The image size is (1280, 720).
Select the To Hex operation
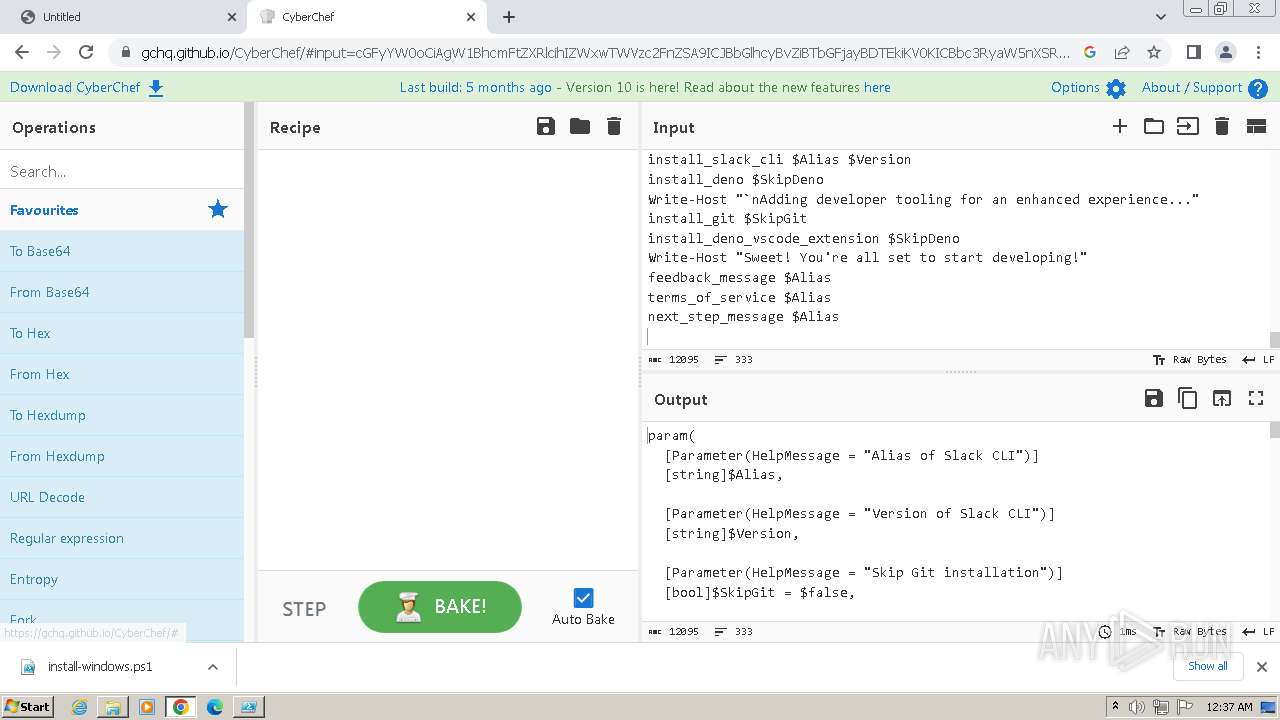[122, 333]
